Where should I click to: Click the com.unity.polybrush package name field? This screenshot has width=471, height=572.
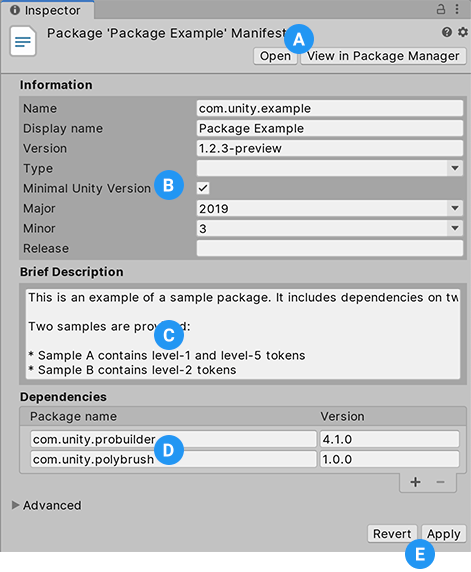(x=173, y=459)
